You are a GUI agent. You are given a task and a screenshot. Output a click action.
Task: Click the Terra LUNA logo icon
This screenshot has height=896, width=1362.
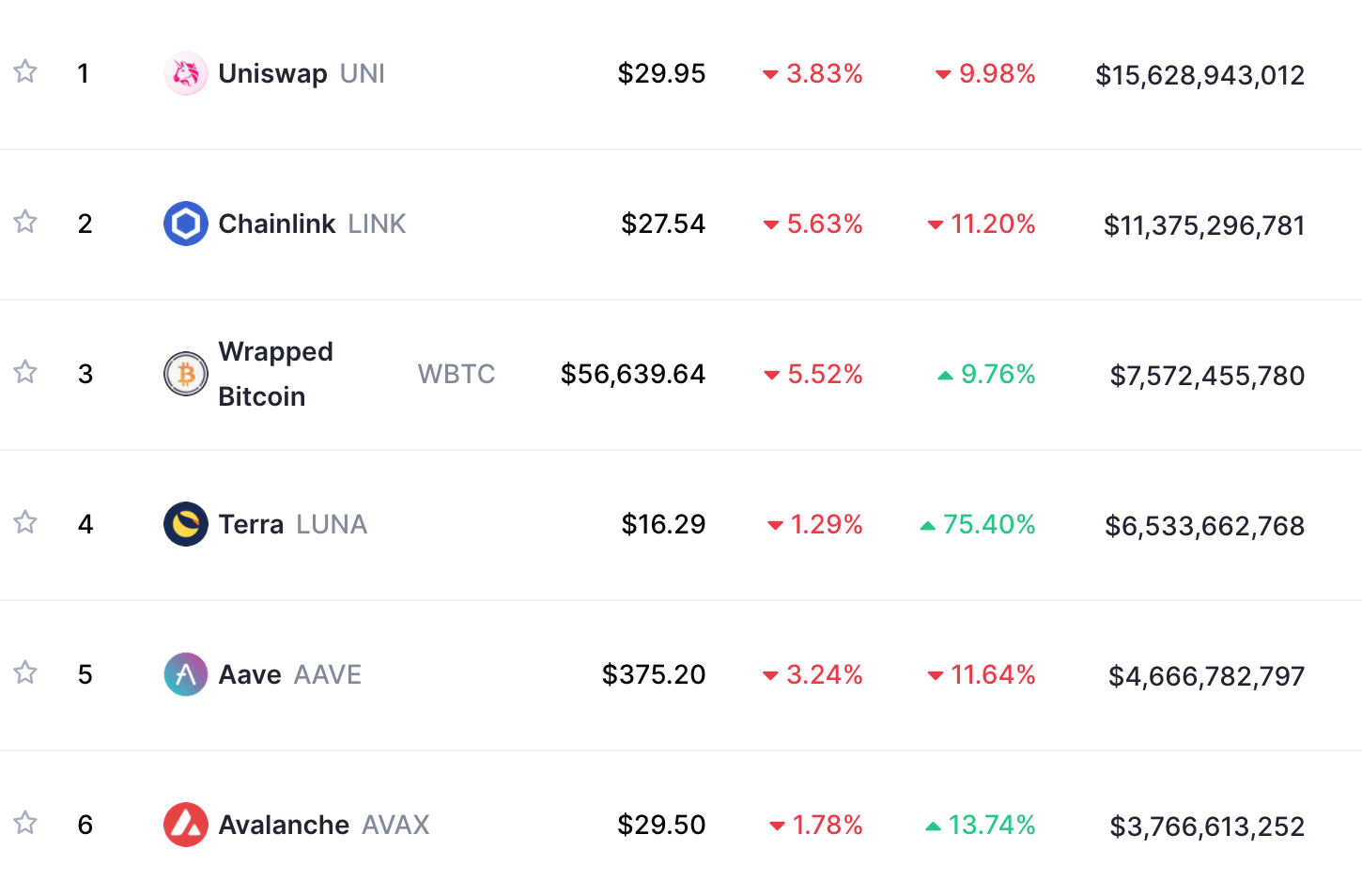(x=186, y=524)
